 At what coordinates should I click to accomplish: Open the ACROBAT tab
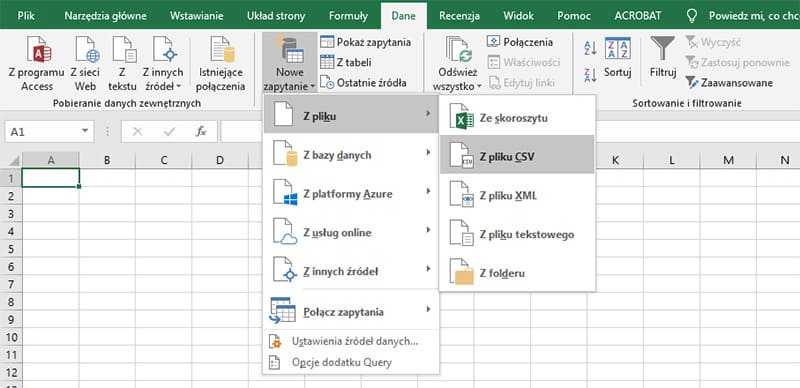[x=638, y=16]
